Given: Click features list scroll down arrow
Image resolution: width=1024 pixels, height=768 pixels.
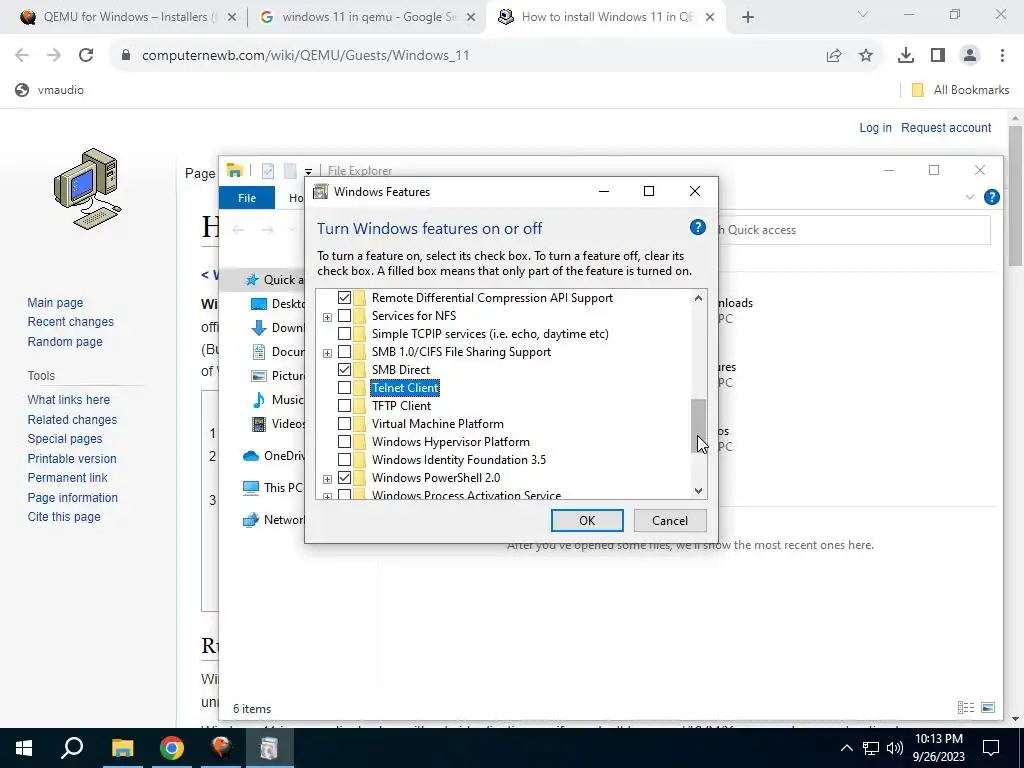Looking at the screenshot, I should coord(698,490).
